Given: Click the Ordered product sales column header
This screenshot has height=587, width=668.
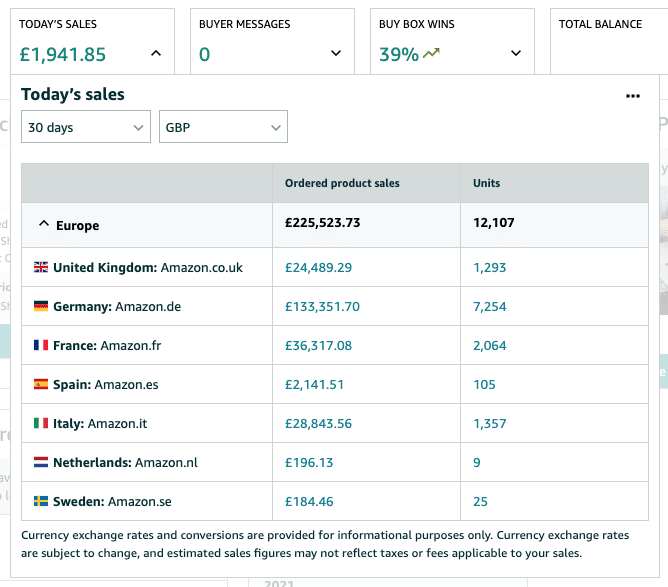Looking at the screenshot, I should [x=342, y=183].
